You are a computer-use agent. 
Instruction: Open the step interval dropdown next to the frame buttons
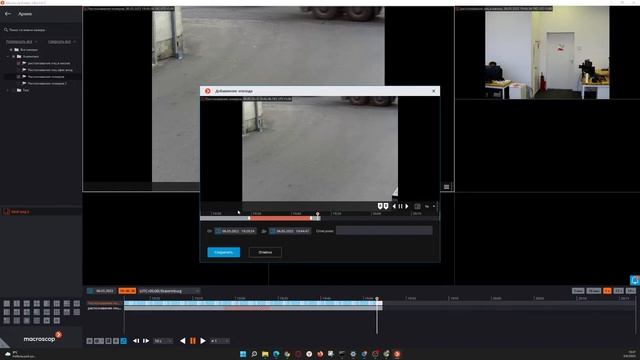[162, 341]
